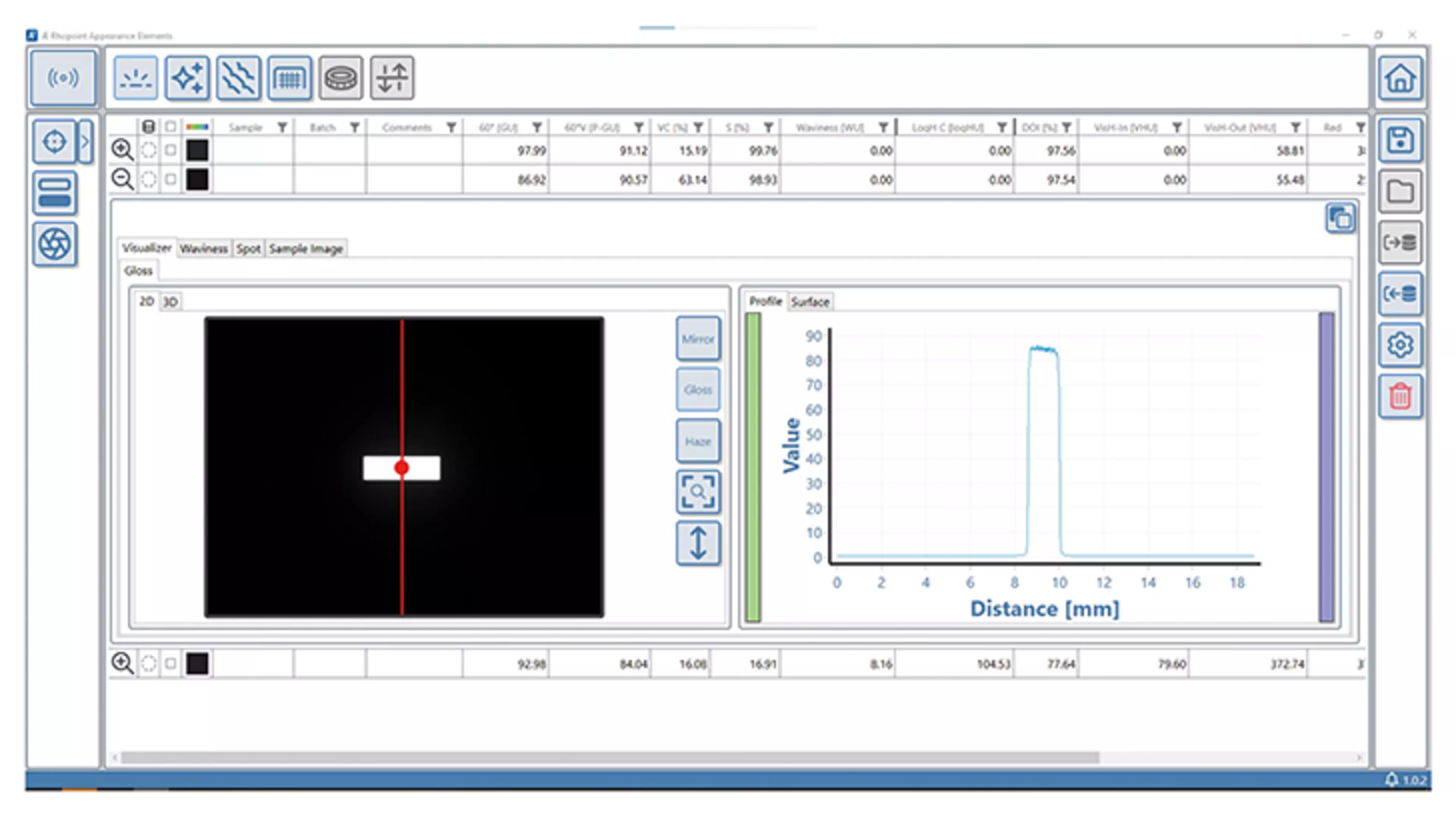Tick the checkbox in the 86.92 row

[x=170, y=179]
